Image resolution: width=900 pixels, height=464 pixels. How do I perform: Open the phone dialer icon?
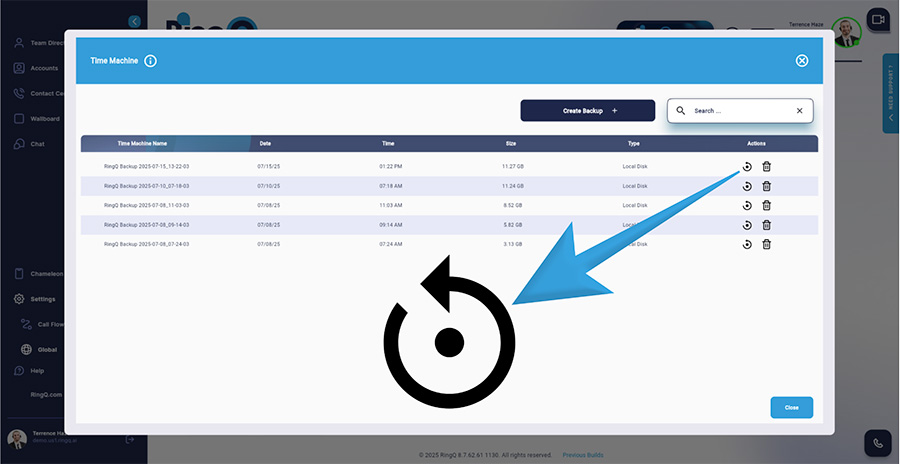click(x=878, y=443)
